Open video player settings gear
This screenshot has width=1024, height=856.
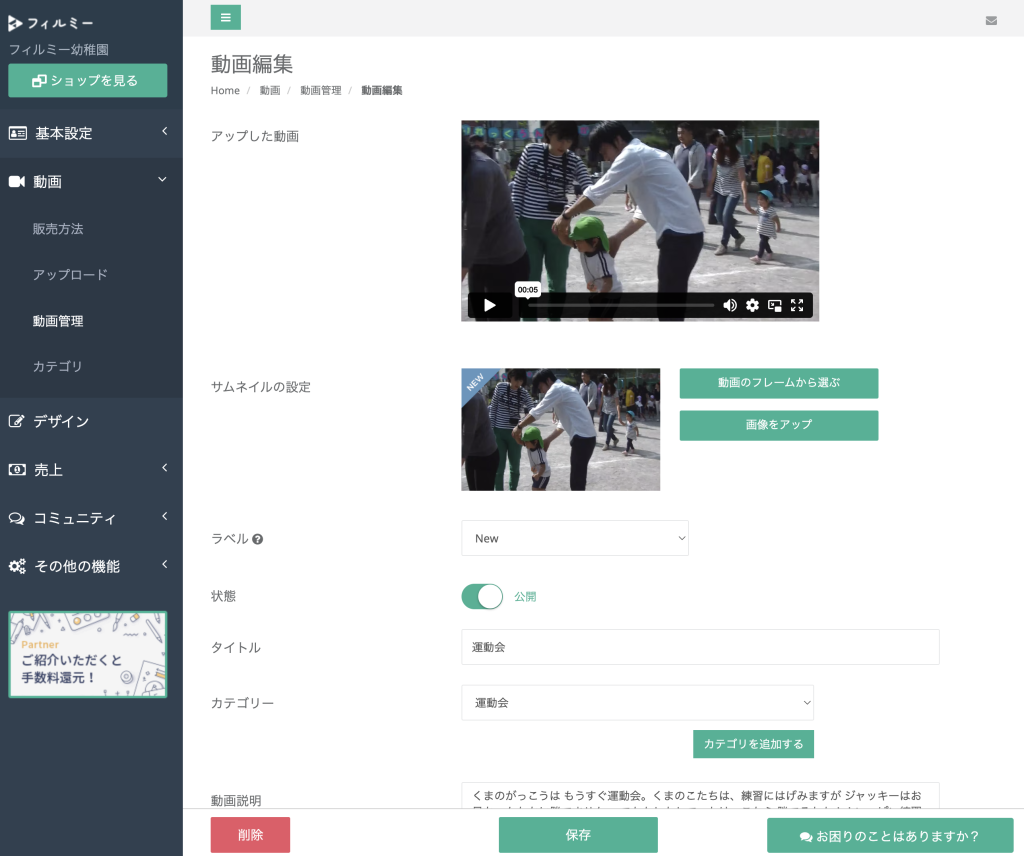click(x=752, y=305)
